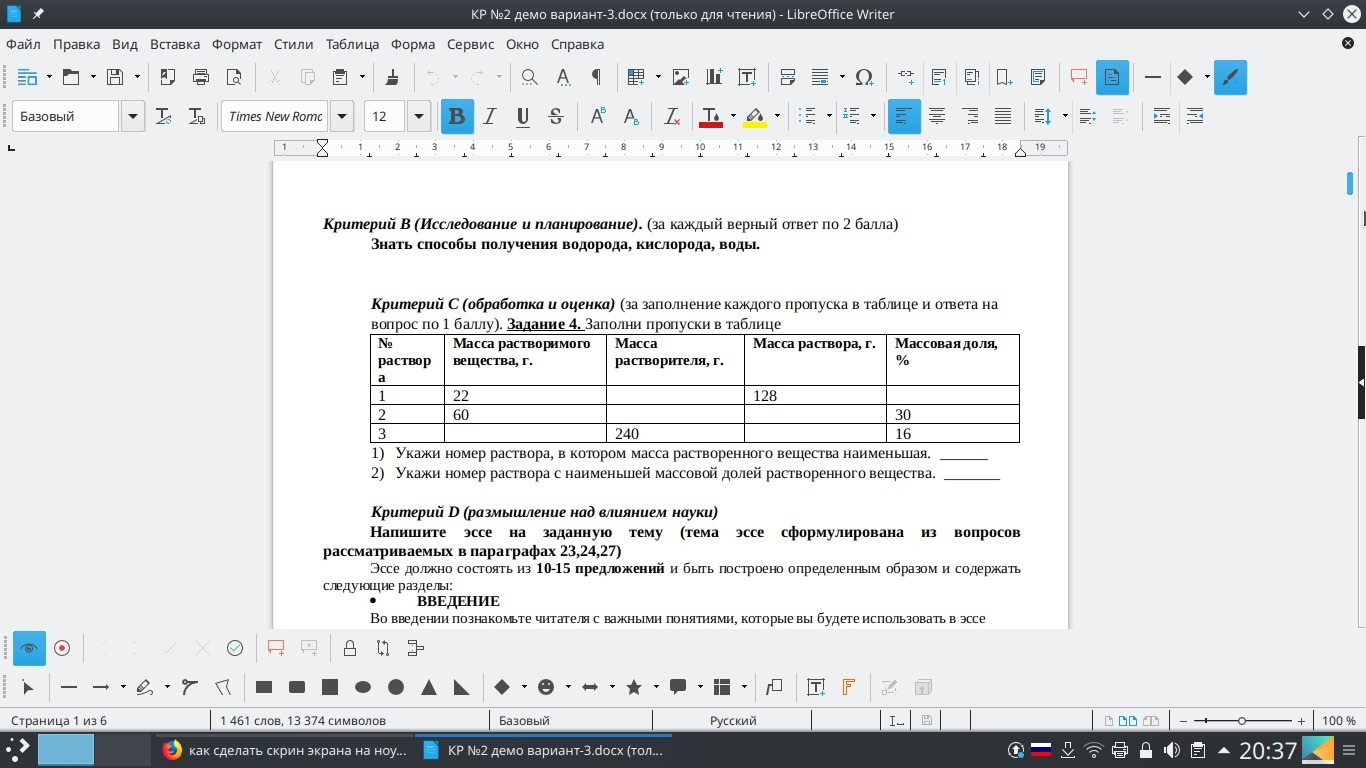Toggle the Show track changes eye icon

(29, 648)
